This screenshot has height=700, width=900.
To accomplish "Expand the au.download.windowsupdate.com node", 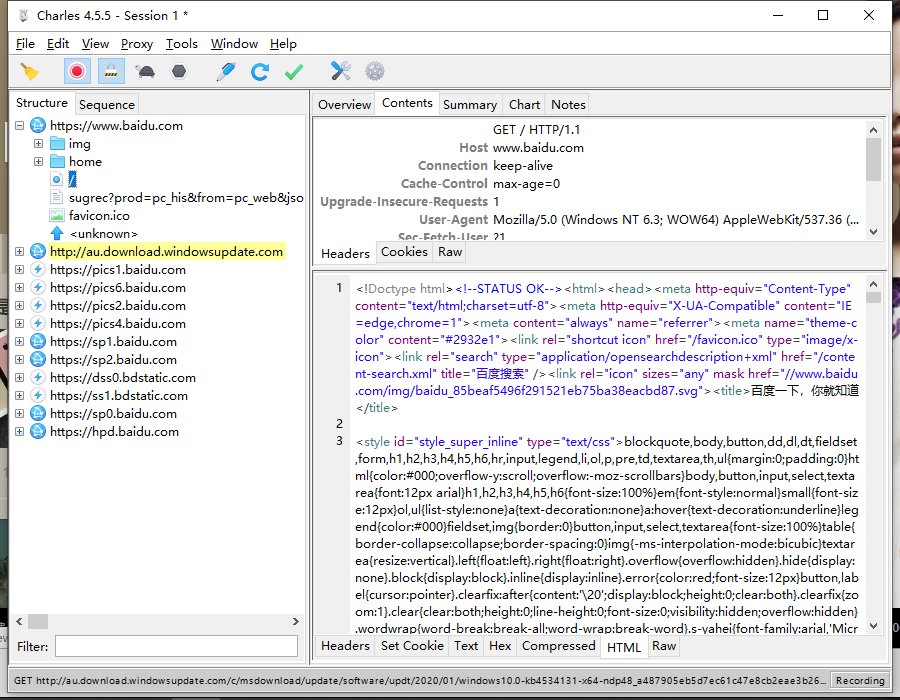I will click(x=20, y=251).
